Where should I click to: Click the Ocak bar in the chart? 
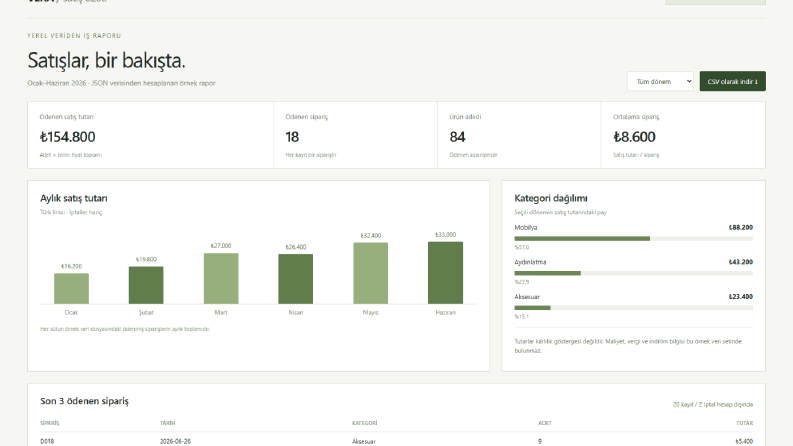[71, 289]
